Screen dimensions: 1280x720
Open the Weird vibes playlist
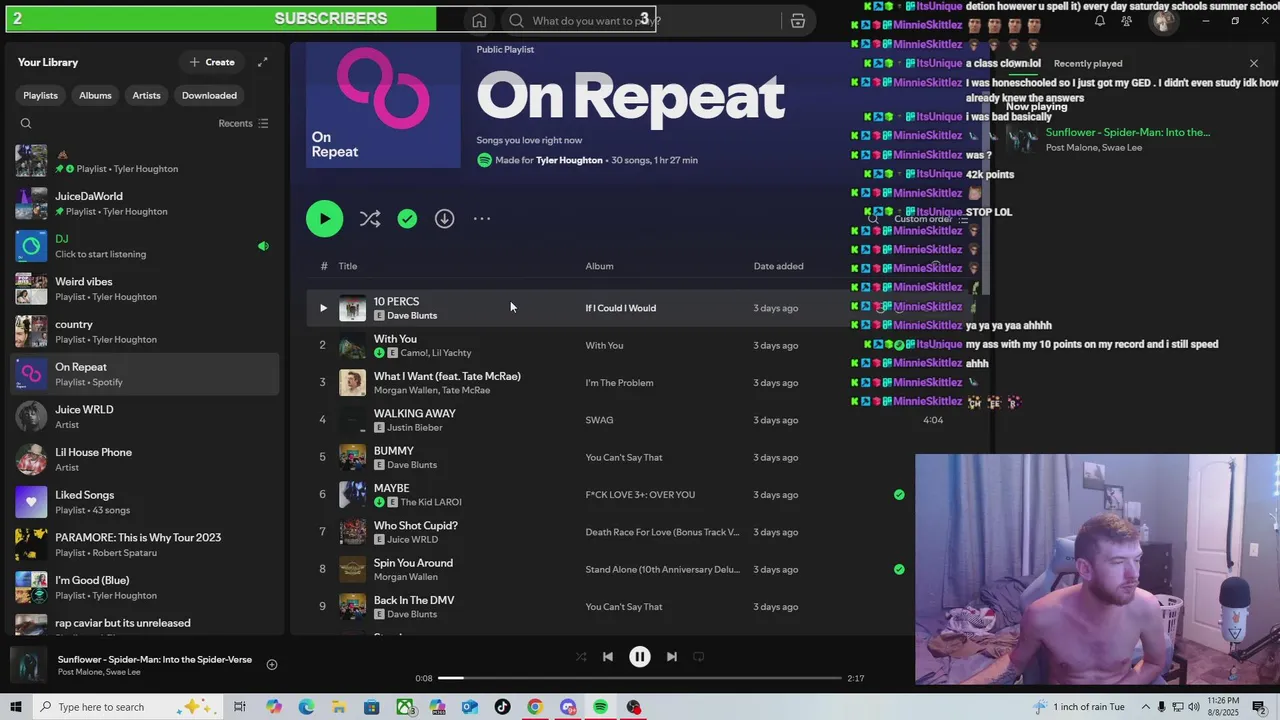coord(145,289)
